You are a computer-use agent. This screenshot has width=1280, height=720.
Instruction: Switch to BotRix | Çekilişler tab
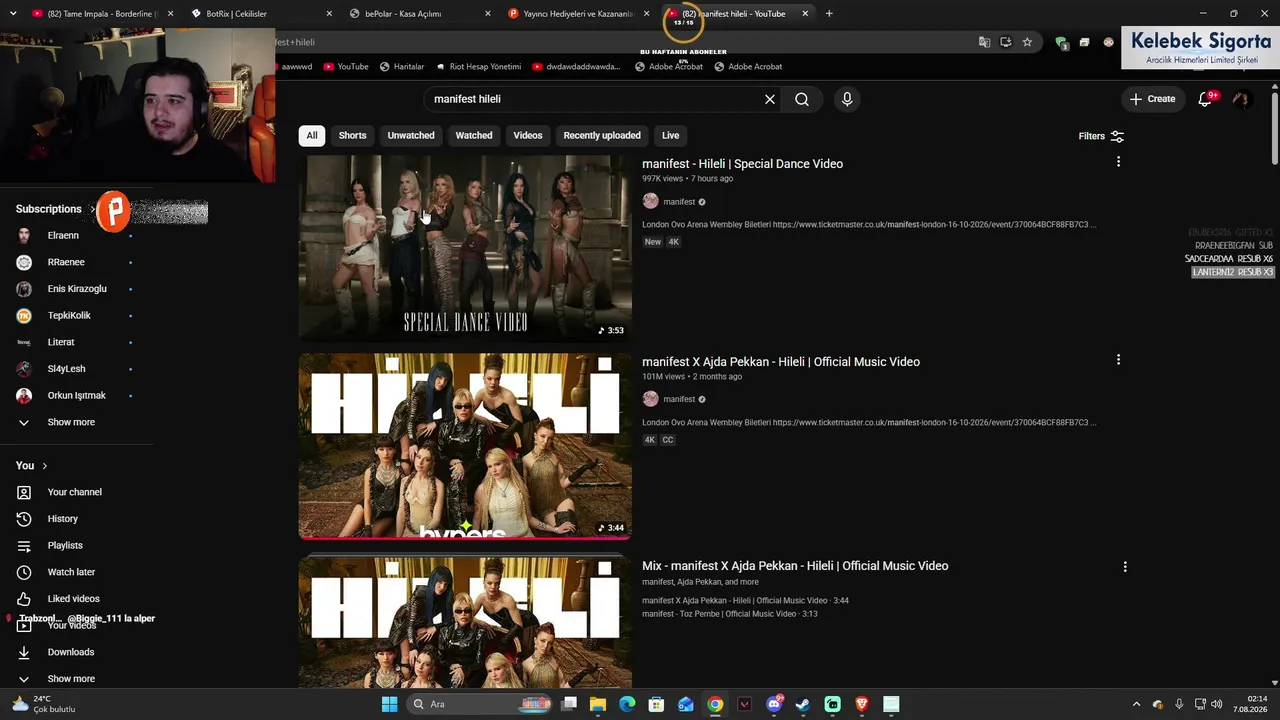click(258, 14)
